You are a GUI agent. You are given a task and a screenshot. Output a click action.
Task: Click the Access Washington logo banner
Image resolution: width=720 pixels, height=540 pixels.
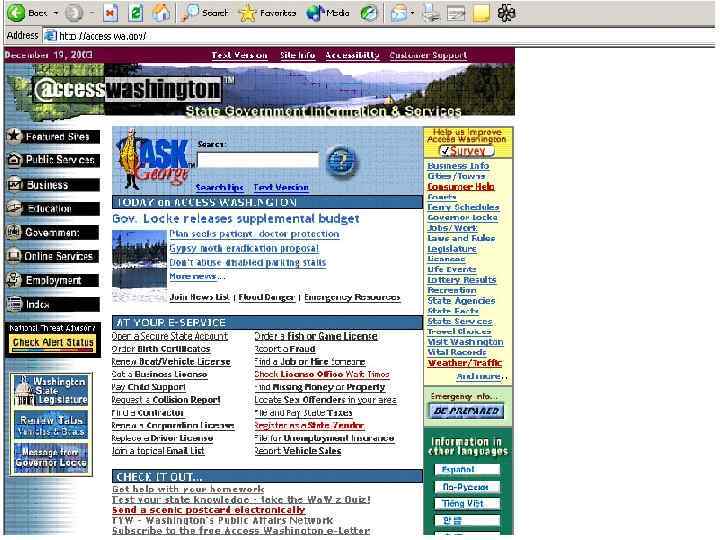(x=128, y=90)
